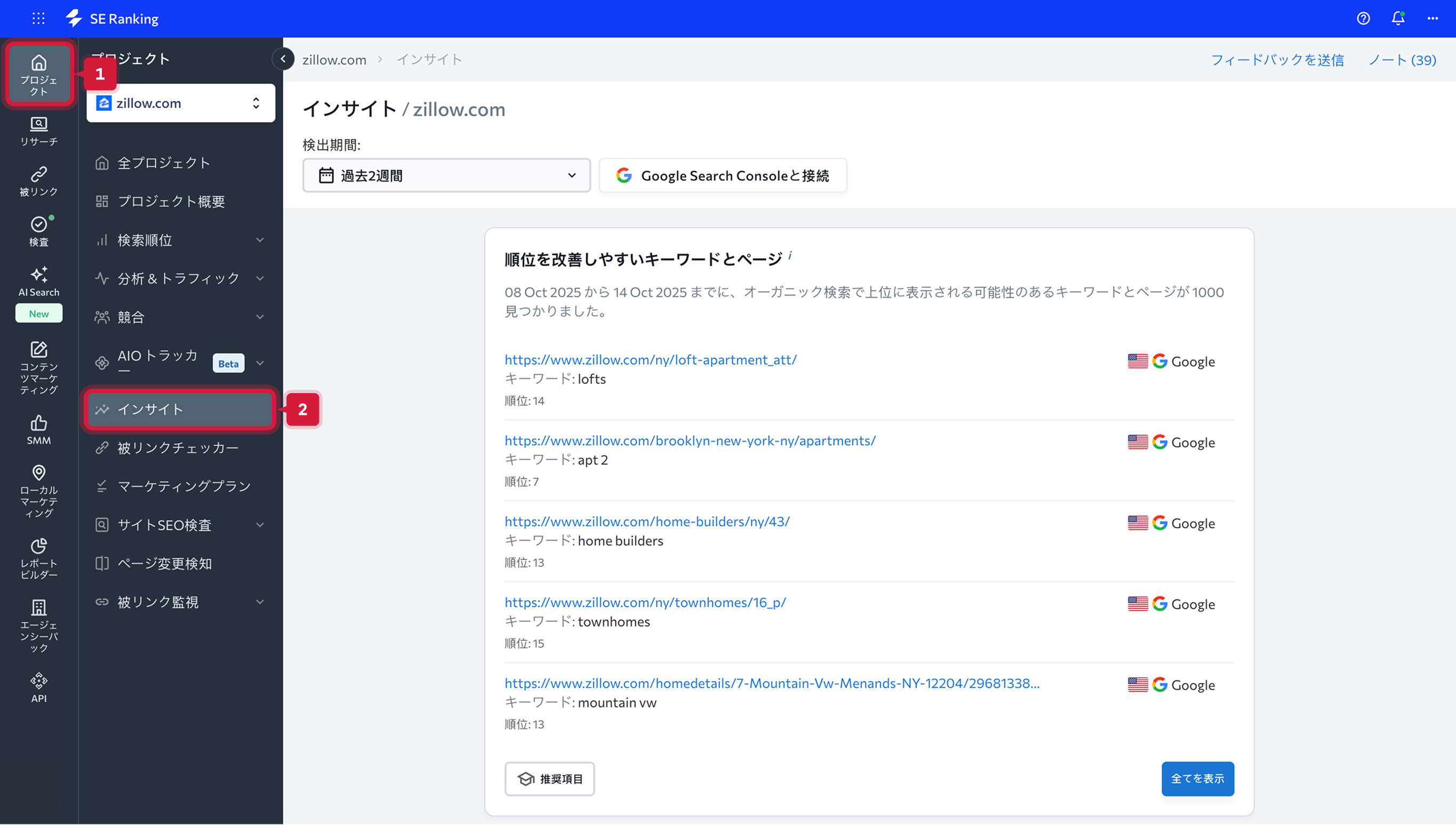Open the zillow.com project switcher
The image size is (1456, 825).
180,102
